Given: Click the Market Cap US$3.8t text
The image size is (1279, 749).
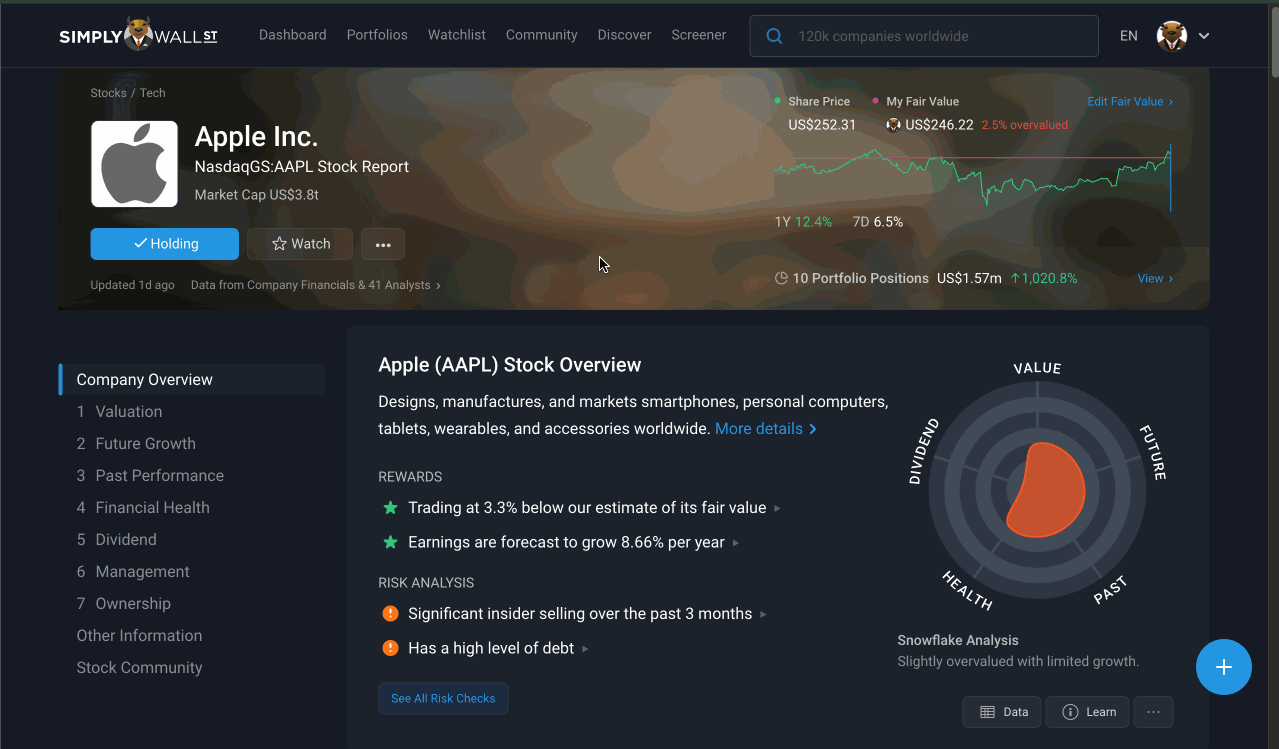Looking at the screenshot, I should tap(256, 195).
